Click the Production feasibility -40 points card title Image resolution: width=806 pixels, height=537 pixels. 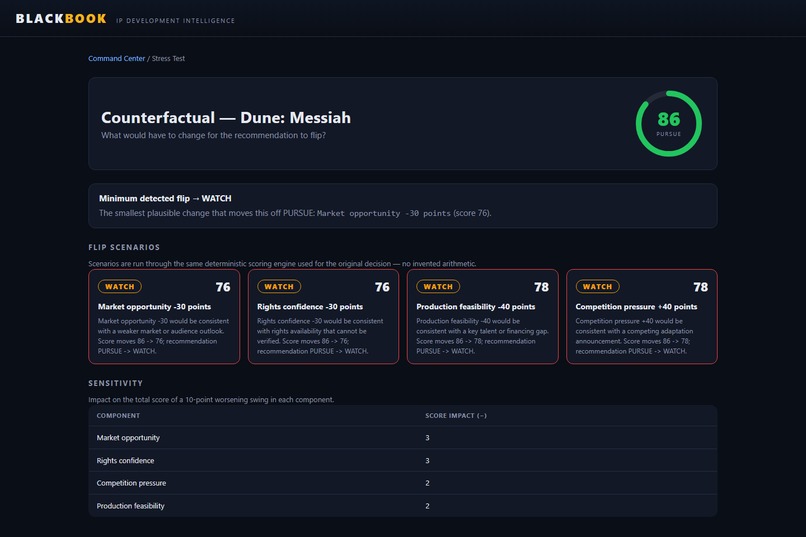[x=475, y=307]
